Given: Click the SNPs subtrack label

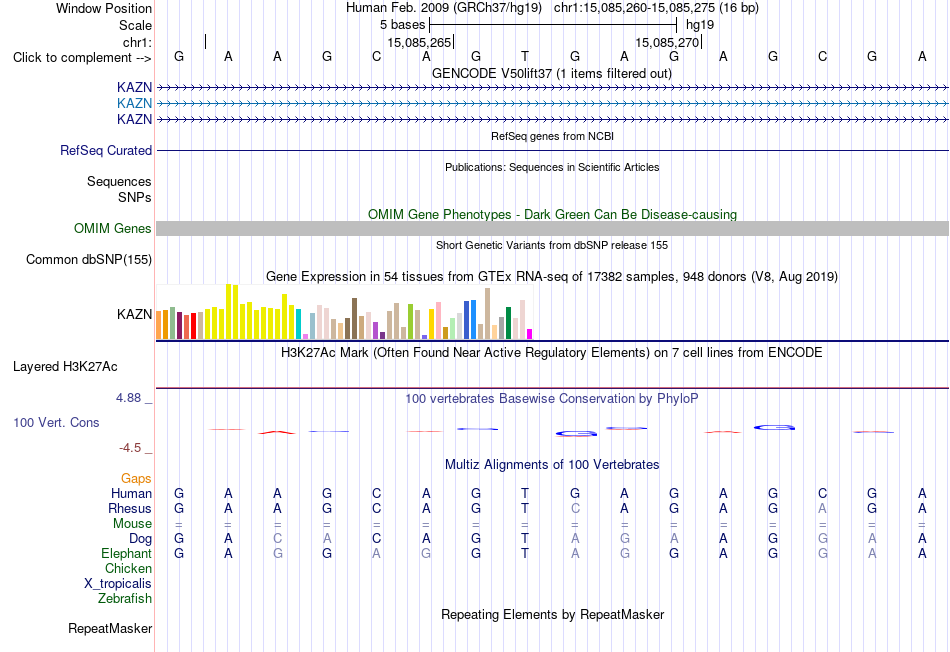Looking at the screenshot, I should pyautogui.click(x=135, y=197).
